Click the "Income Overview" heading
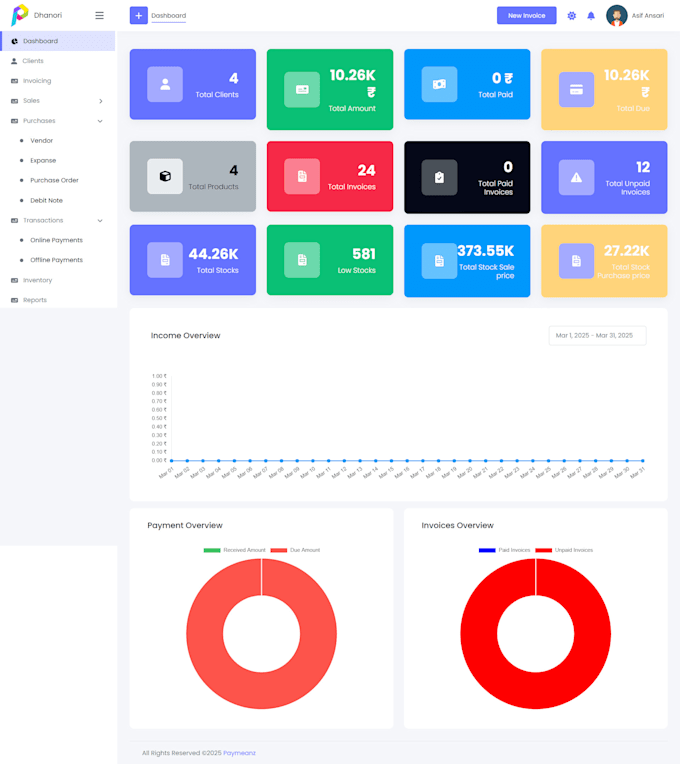680x764 pixels. 185,336
